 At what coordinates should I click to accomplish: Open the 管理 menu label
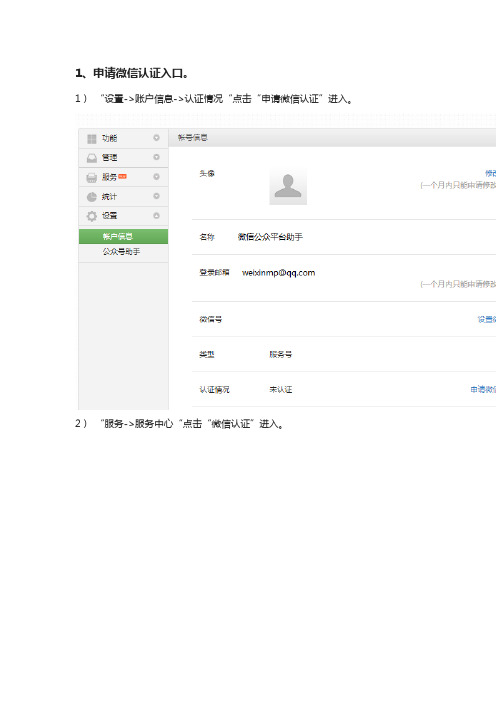[109, 158]
